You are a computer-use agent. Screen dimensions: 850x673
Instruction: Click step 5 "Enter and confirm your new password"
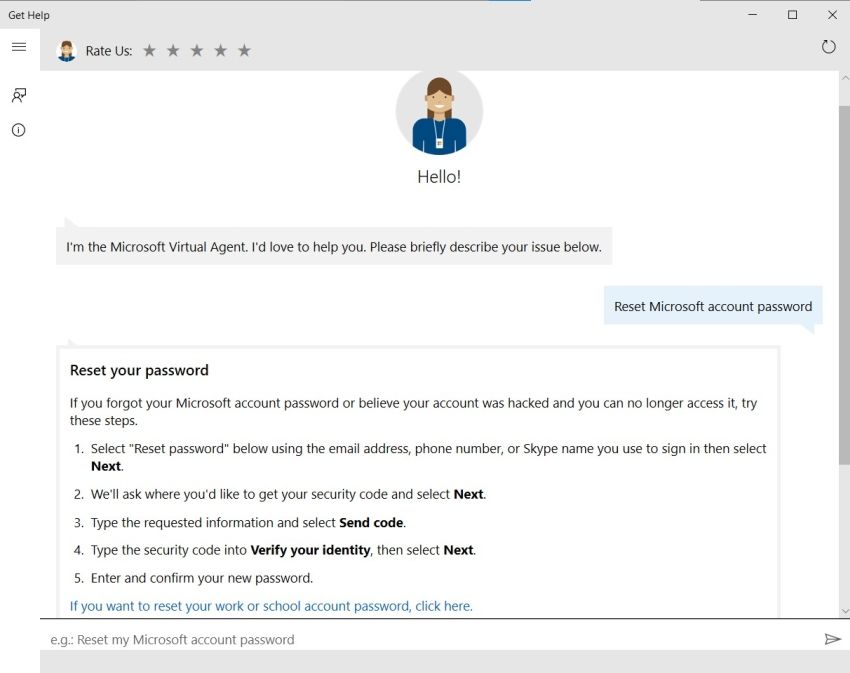(x=202, y=578)
